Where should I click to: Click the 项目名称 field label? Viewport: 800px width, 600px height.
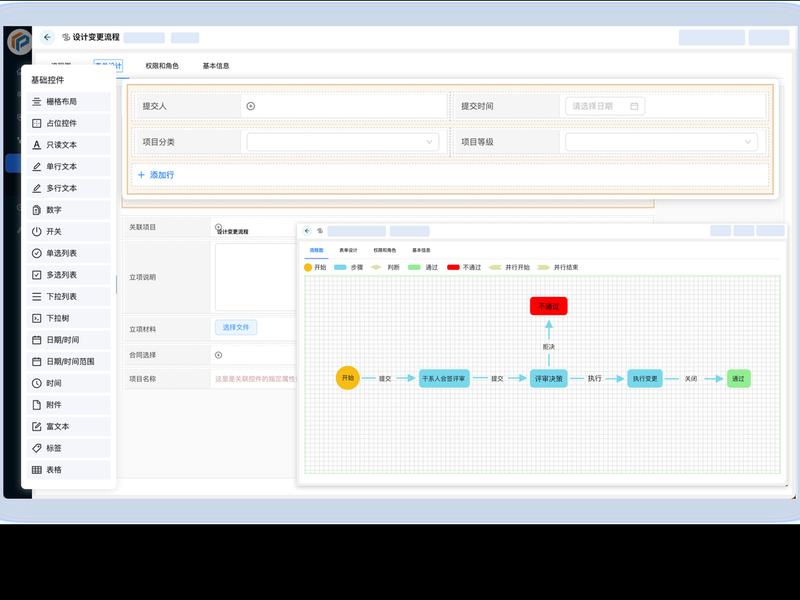pos(142,379)
